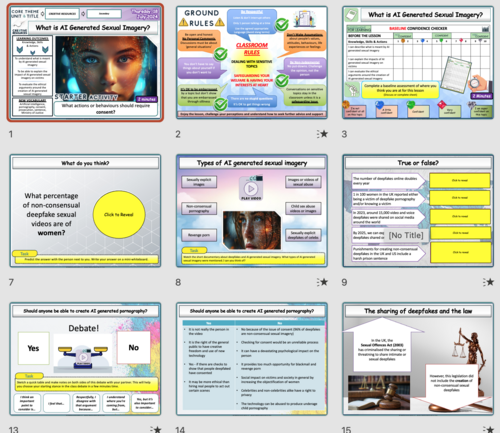The image size is (500, 433).
Task: Select the Debate Yes/No slide thumbnail
Action: click(x=85, y=359)
